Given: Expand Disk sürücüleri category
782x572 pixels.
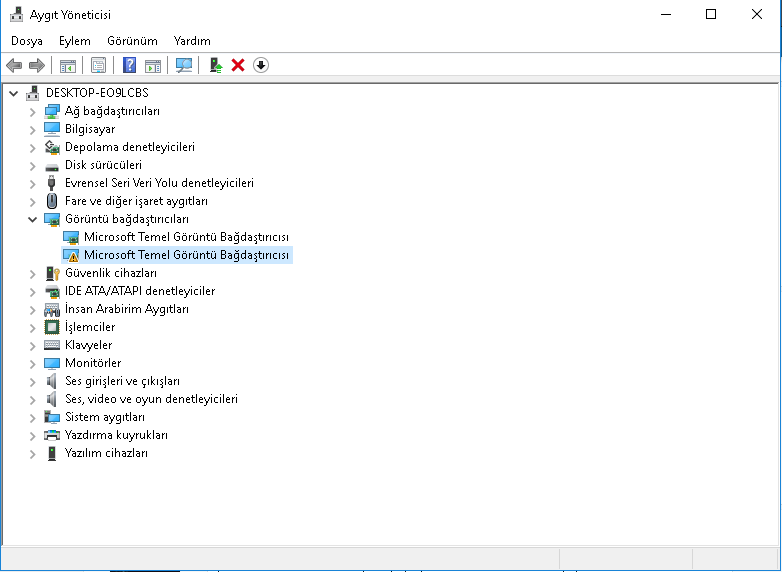Looking at the screenshot, I should pyautogui.click(x=32, y=166).
